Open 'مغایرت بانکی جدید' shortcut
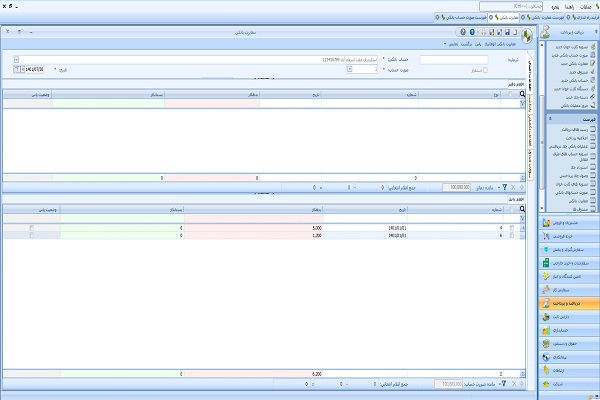This screenshot has width=600, height=400. coord(578,64)
